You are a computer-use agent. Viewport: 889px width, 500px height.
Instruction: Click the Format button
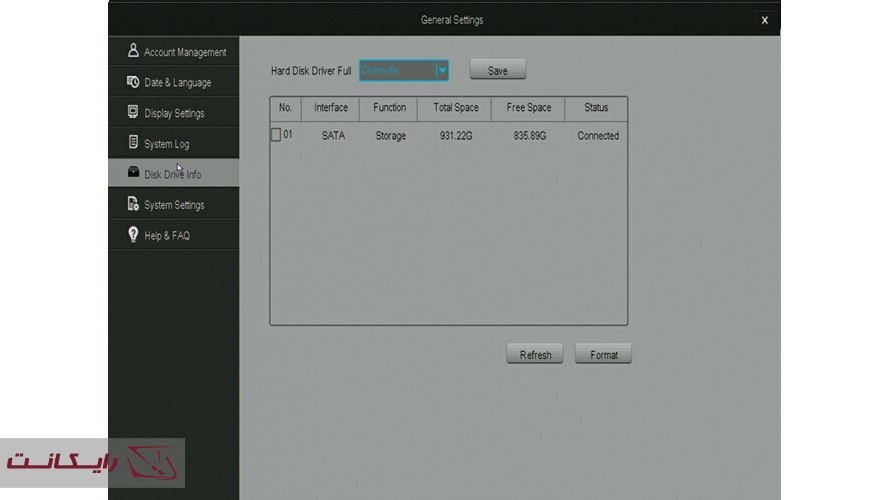tap(603, 355)
